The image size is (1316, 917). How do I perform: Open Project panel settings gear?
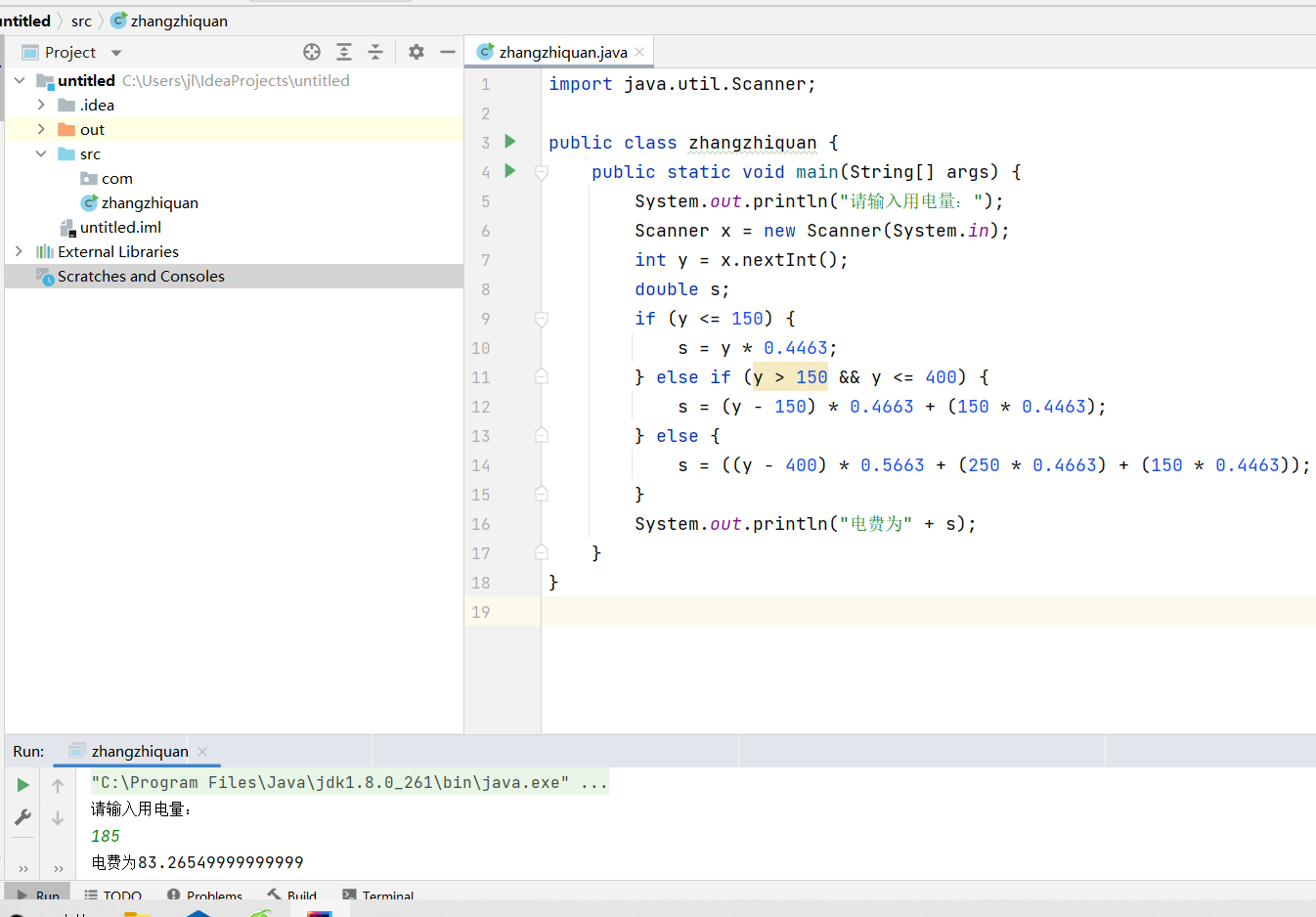tap(417, 52)
